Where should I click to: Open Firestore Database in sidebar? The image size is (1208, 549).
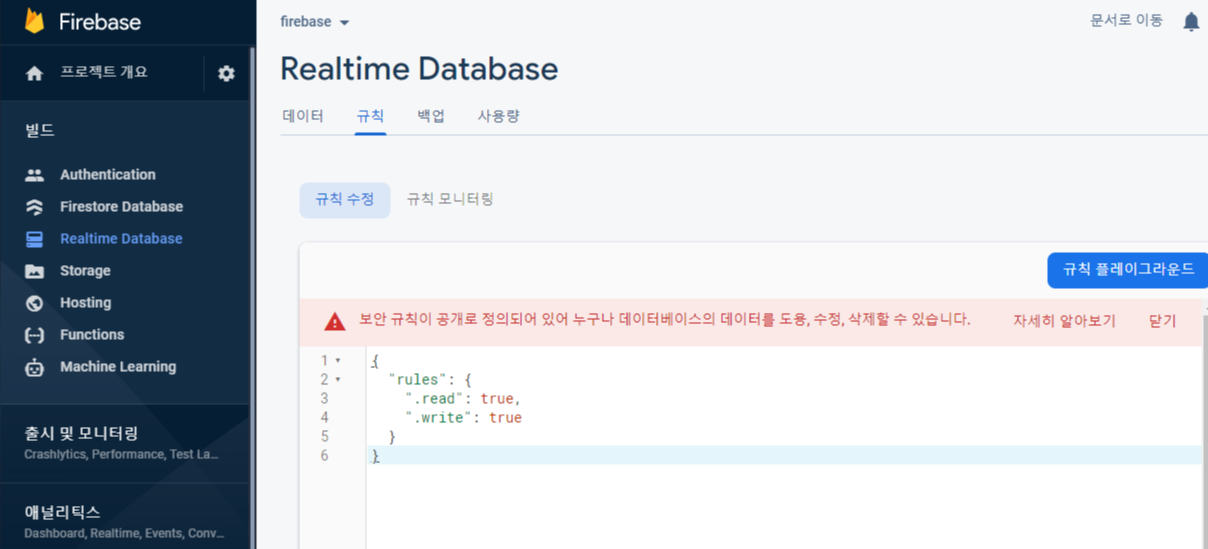121,207
